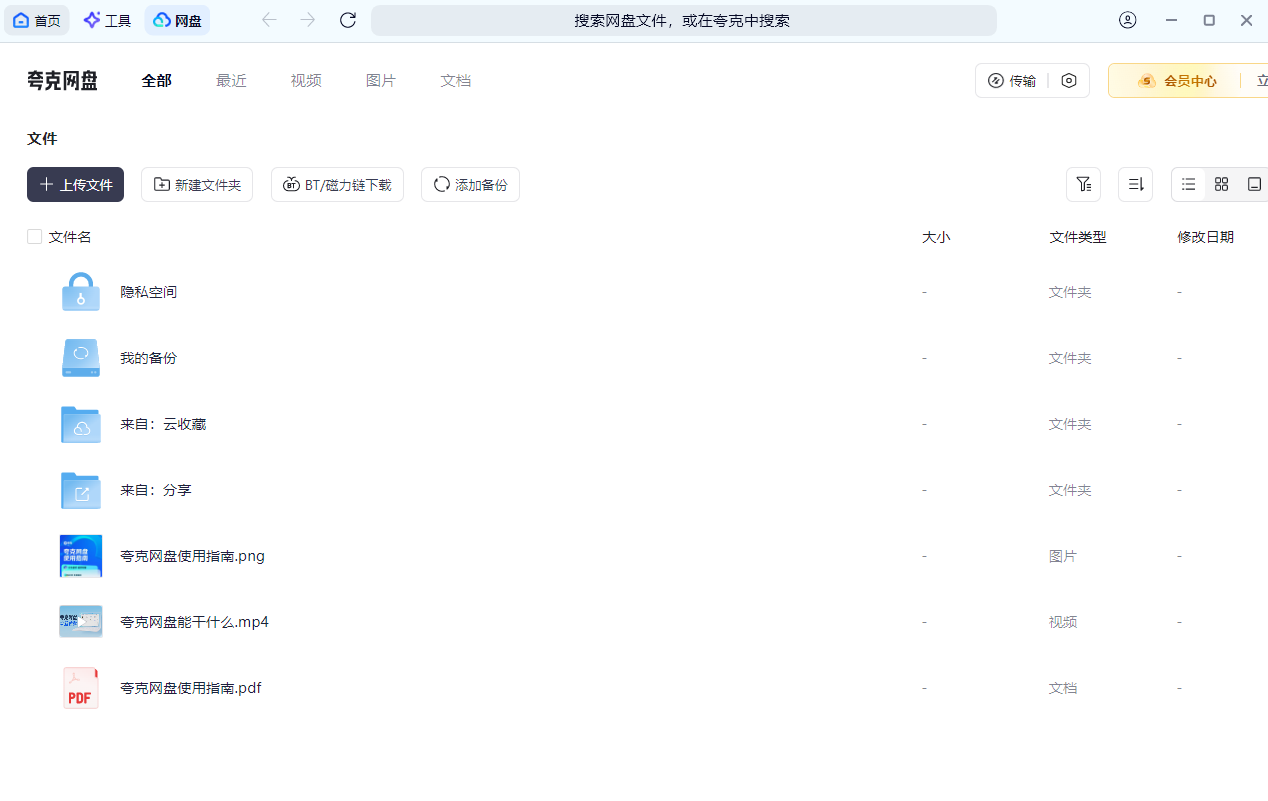Image resolution: width=1268 pixels, height=801 pixels.
Task: Click the 添加备份 button
Action: (x=470, y=185)
